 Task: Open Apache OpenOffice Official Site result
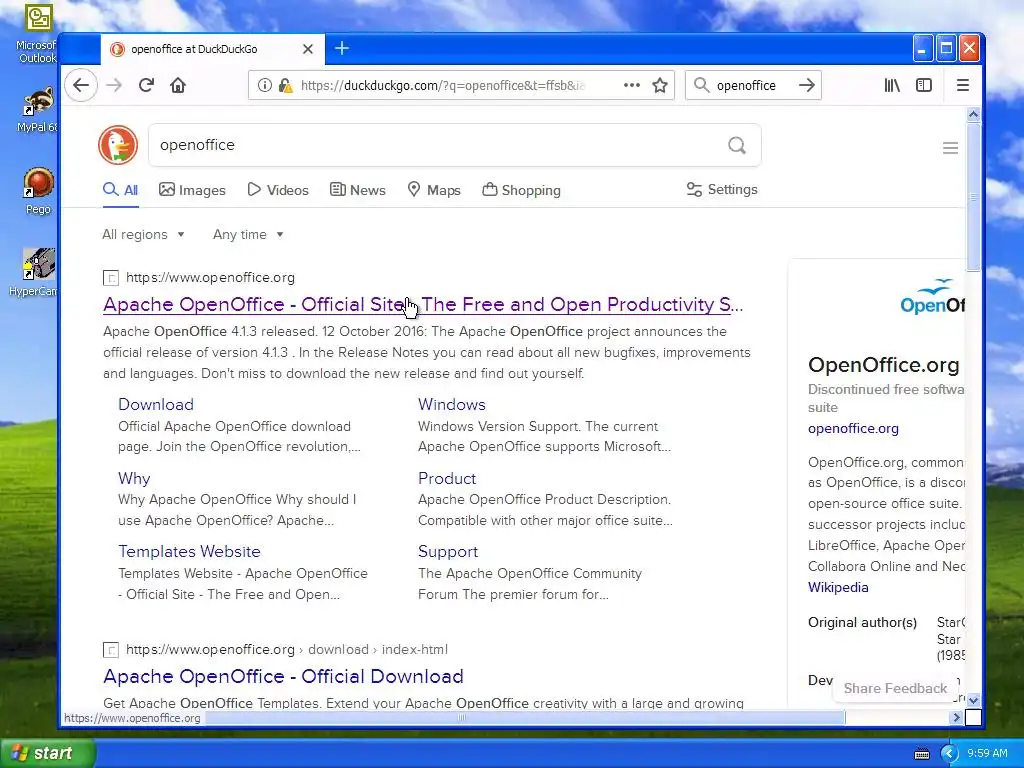[x=423, y=305]
